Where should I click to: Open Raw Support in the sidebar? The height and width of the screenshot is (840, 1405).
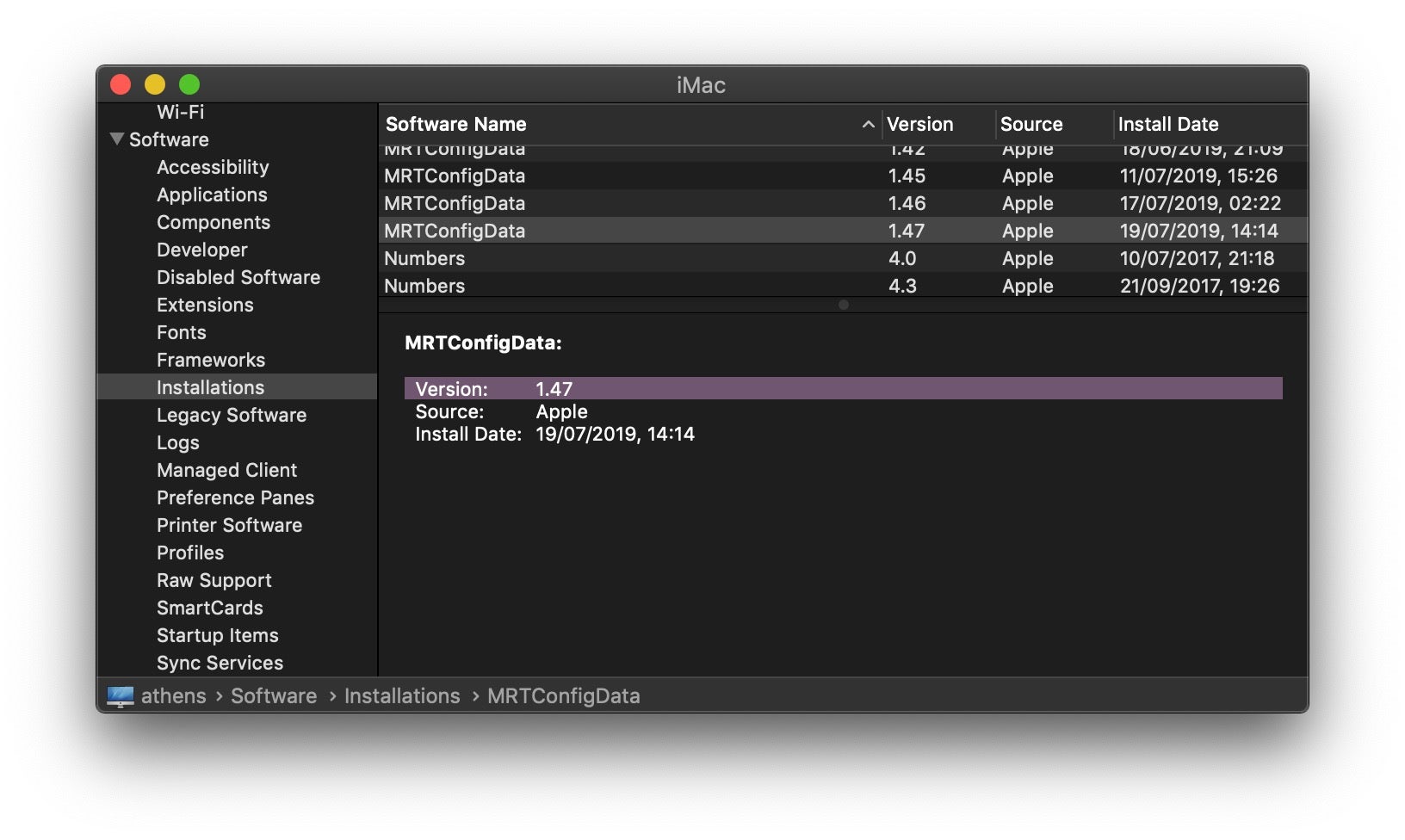click(x=214, y=580)
